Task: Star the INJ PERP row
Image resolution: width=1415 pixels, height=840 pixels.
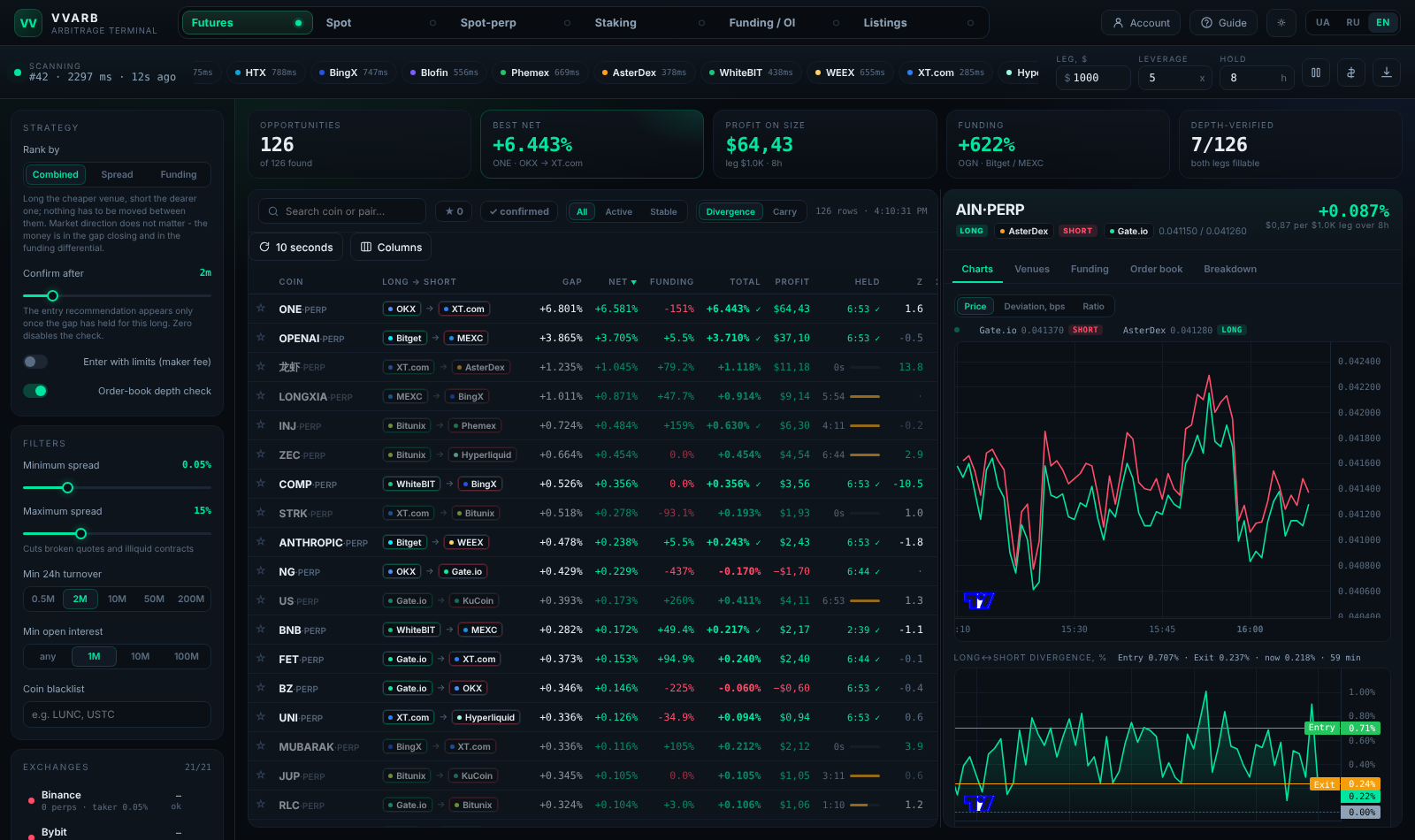Action: click(261, 425)
